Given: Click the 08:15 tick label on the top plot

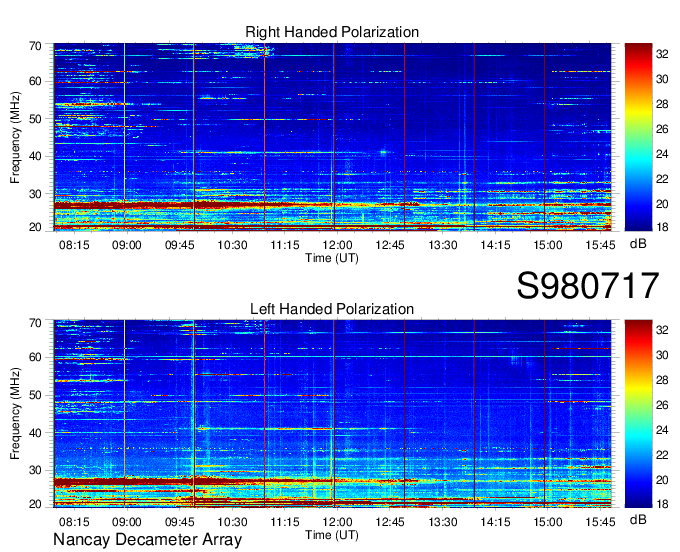Looking at the screenshot, I should 74,245.
